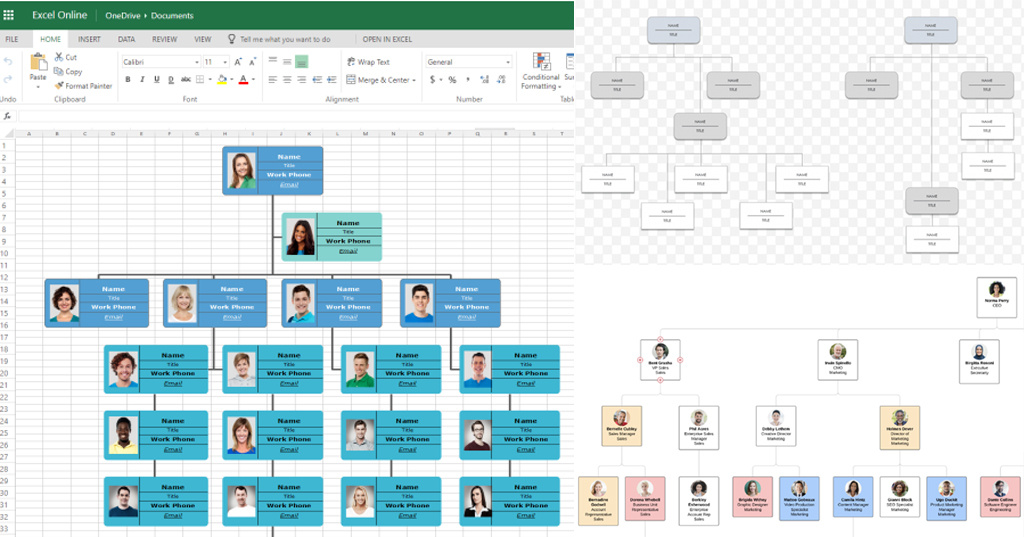1024x537 pixels.
Task: Activate the Format Painter brush
Action: pos(59,86)
